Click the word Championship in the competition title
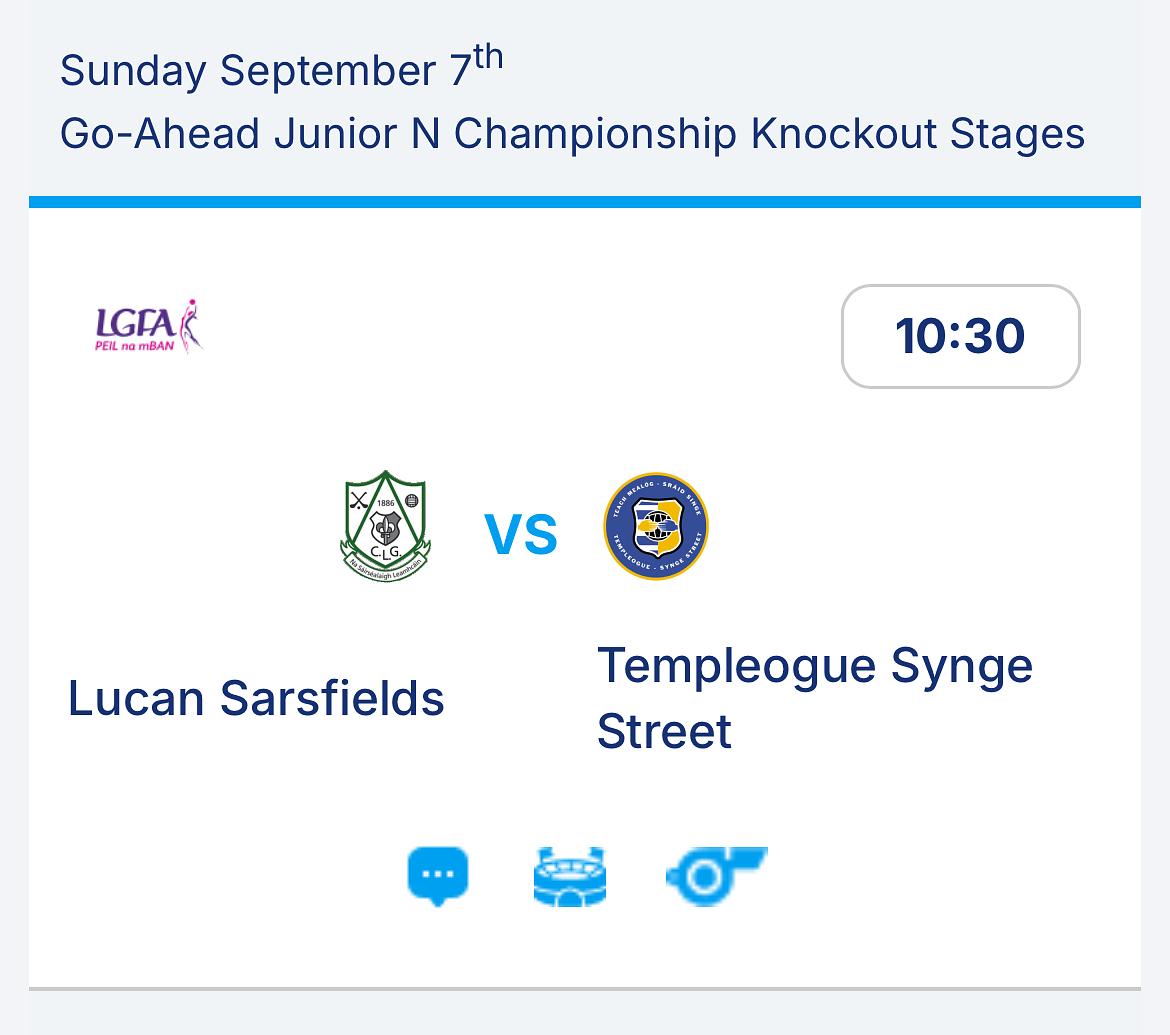This screenshot has width=1170, height=1035. point(595,134)
